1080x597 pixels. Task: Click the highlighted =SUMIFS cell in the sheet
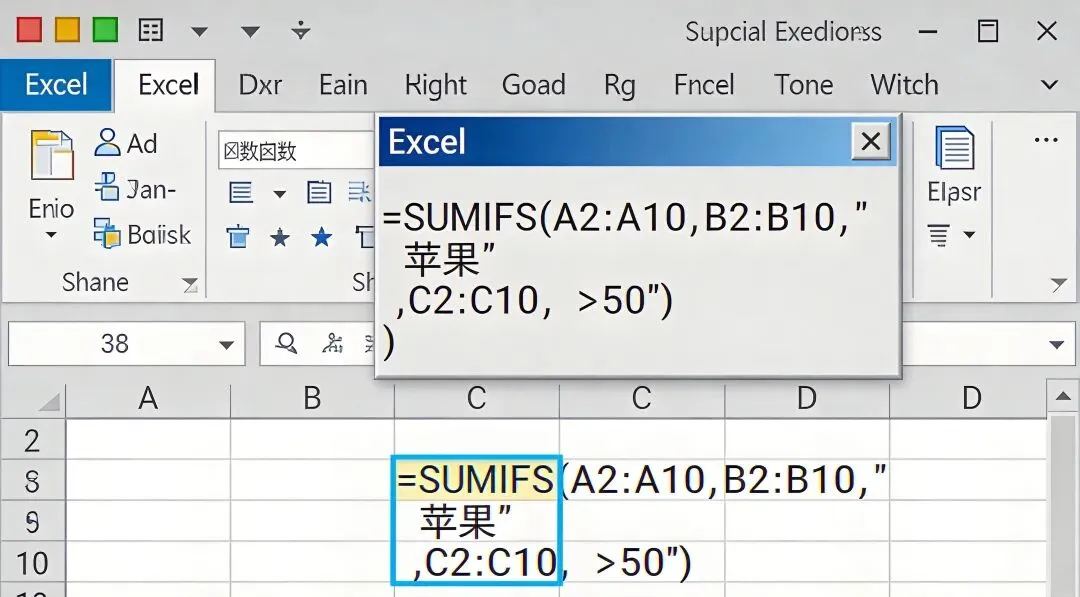[476, 479]
